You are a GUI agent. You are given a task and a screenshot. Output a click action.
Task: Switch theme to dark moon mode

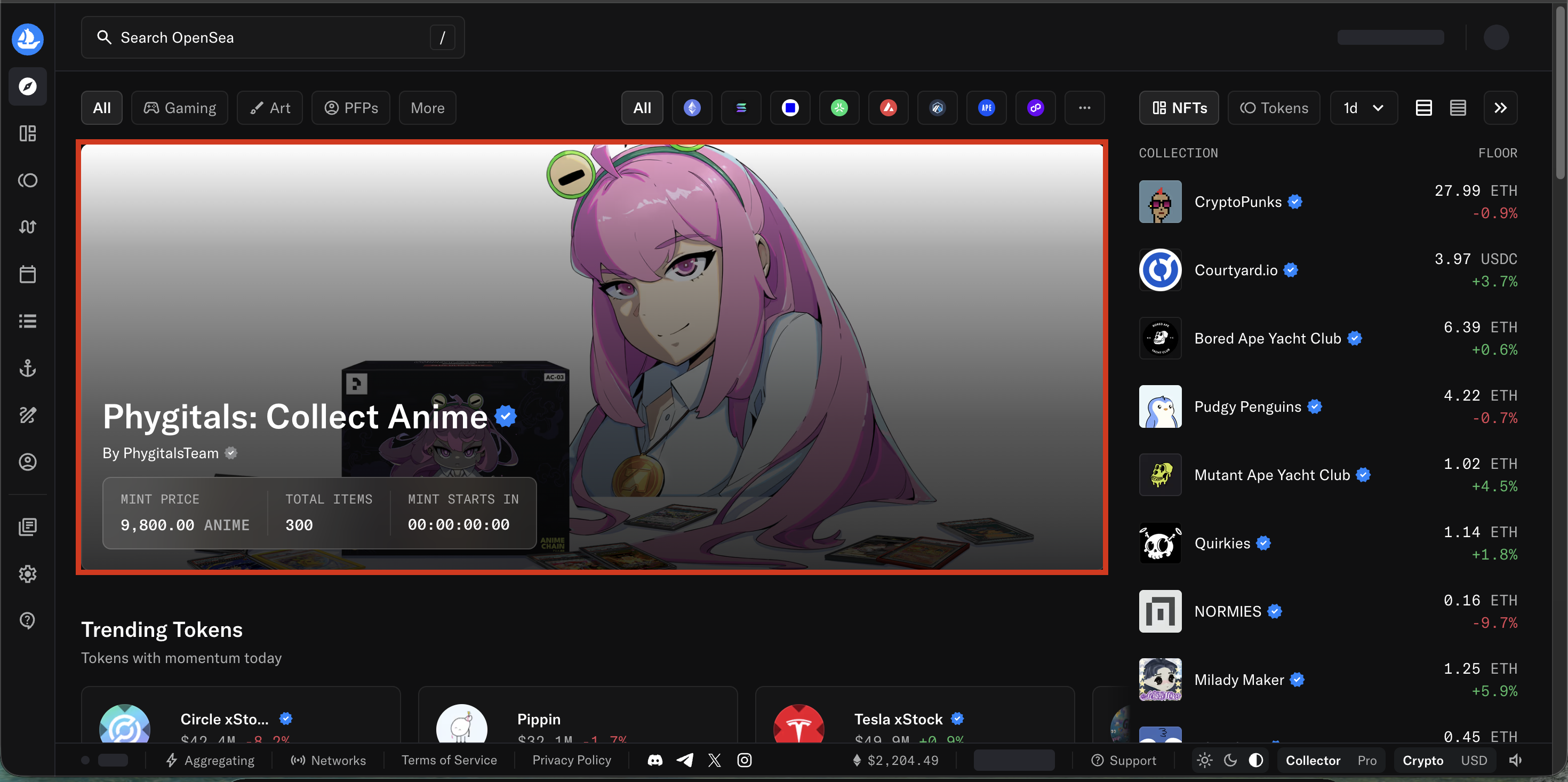click(x=1230, y=760)
